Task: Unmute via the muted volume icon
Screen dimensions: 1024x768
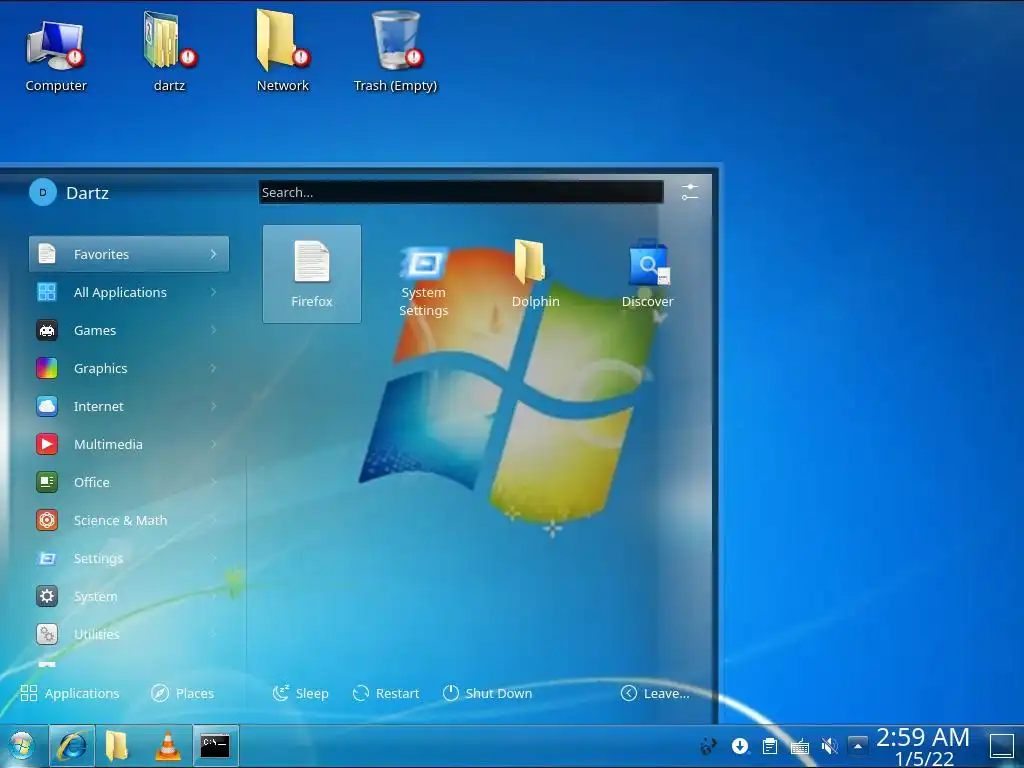Action: pyautogui.click(x=829, y=745)
